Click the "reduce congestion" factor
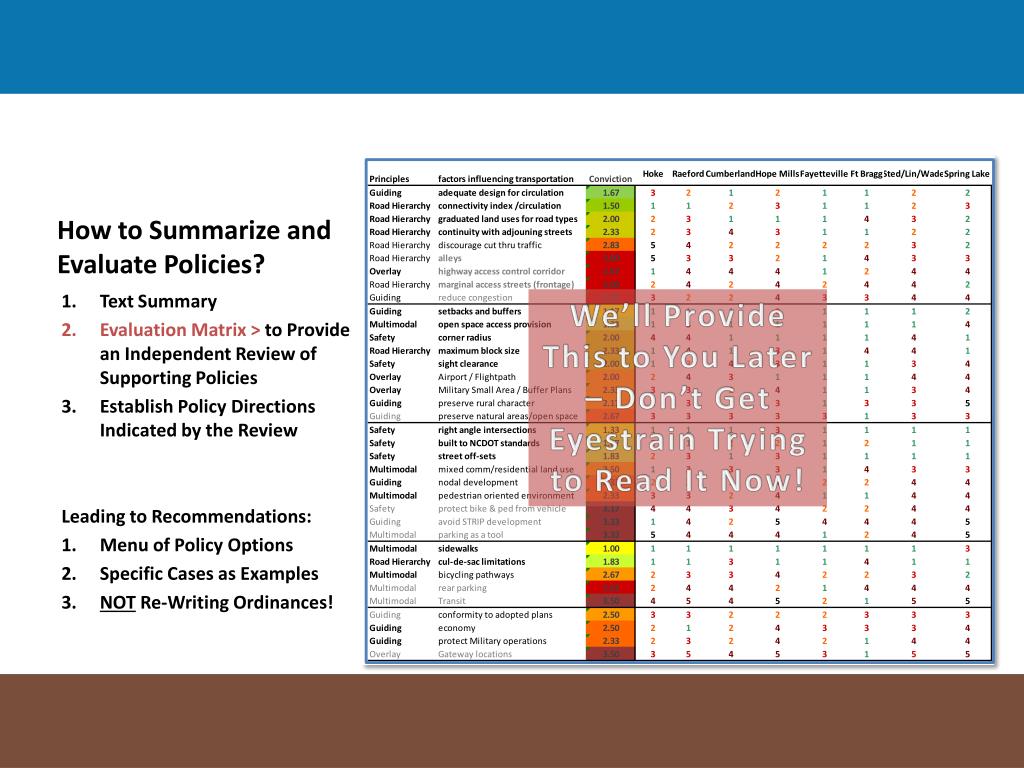This screenshot has width=1024, height=768. coord(475,297)
